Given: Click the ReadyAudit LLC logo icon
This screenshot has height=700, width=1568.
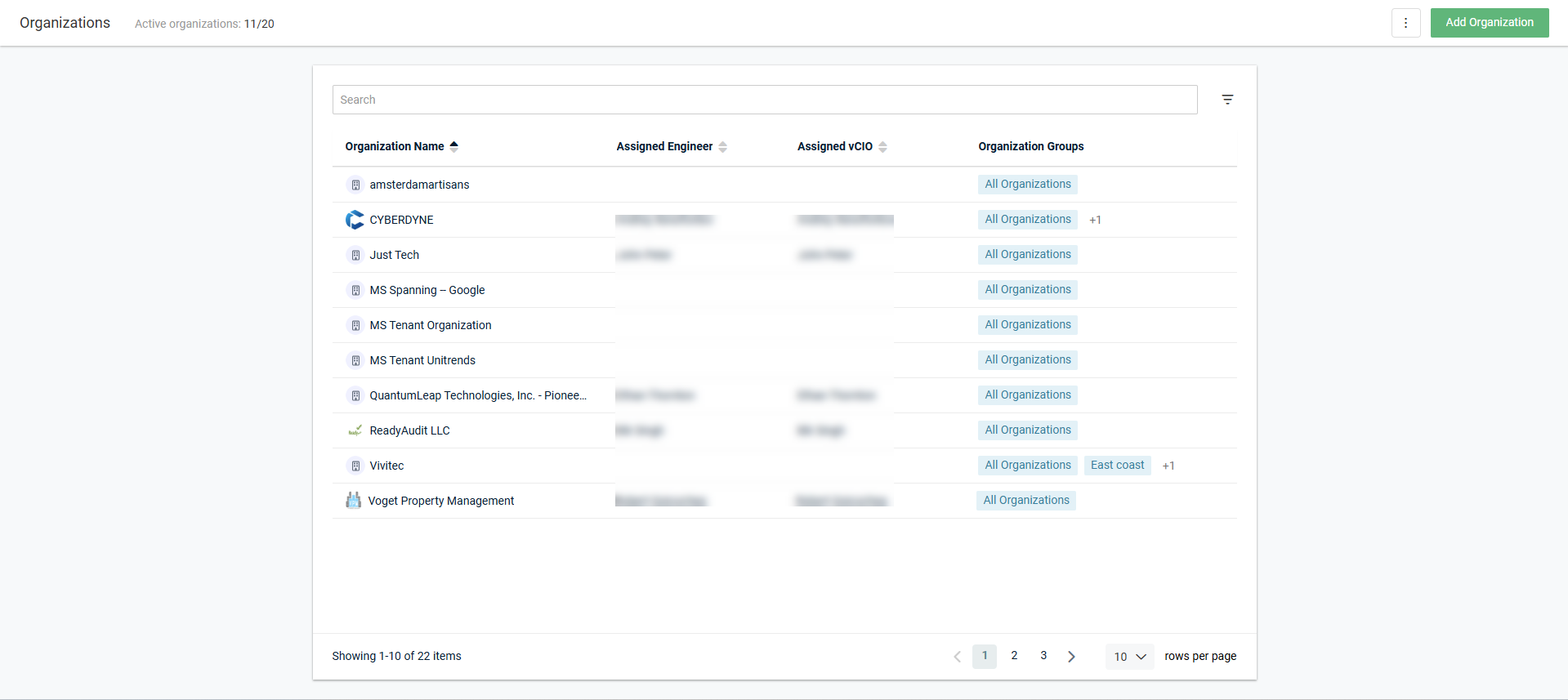Looking at the screenshot, I should click(355, 430).
